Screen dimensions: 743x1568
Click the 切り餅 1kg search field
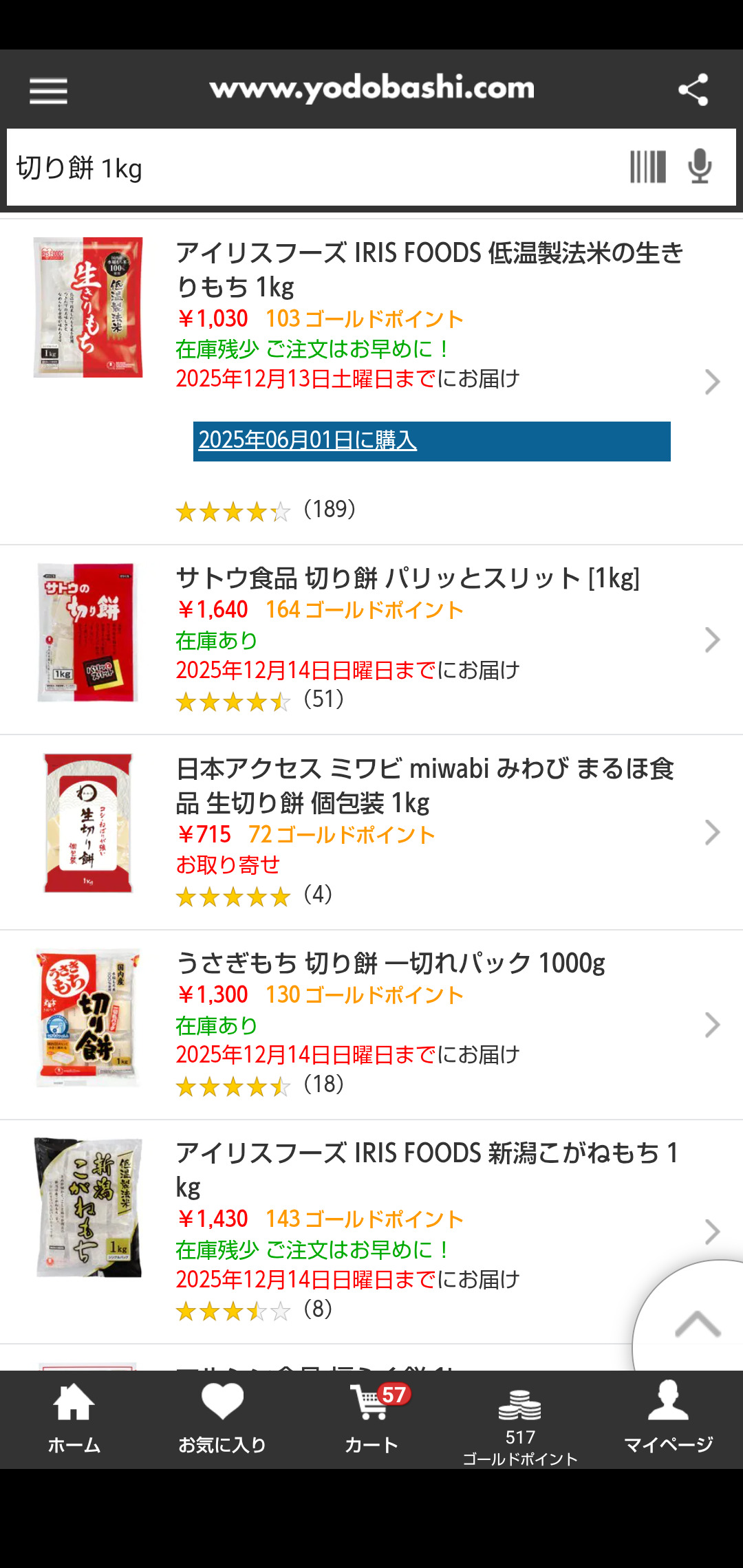(x=310, y=168)
